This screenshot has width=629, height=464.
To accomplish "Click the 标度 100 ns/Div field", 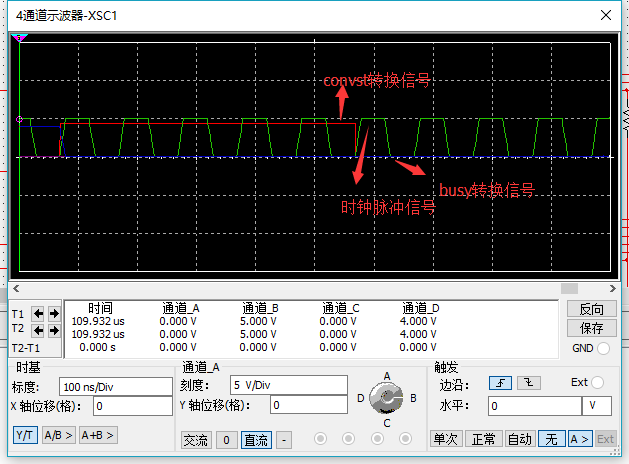I will pyautogui.click(x=116, y=387).
